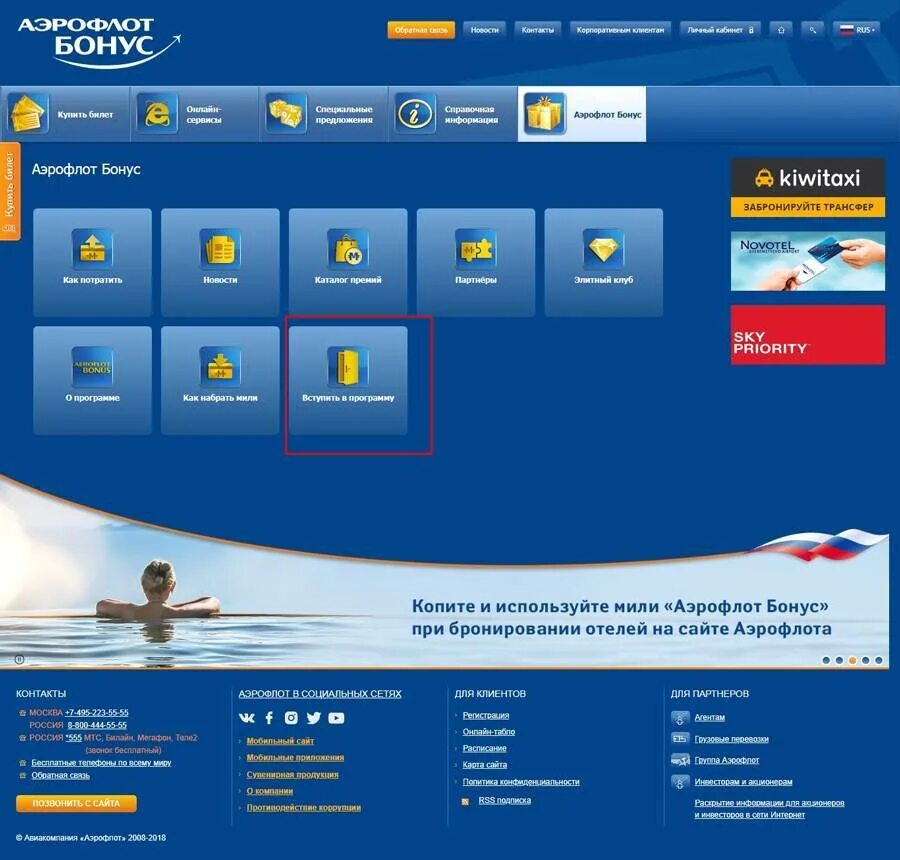This screenshot has width=900, height=860.
Task: Open the RUS language dropdown
Action: (x=856, y=30)
